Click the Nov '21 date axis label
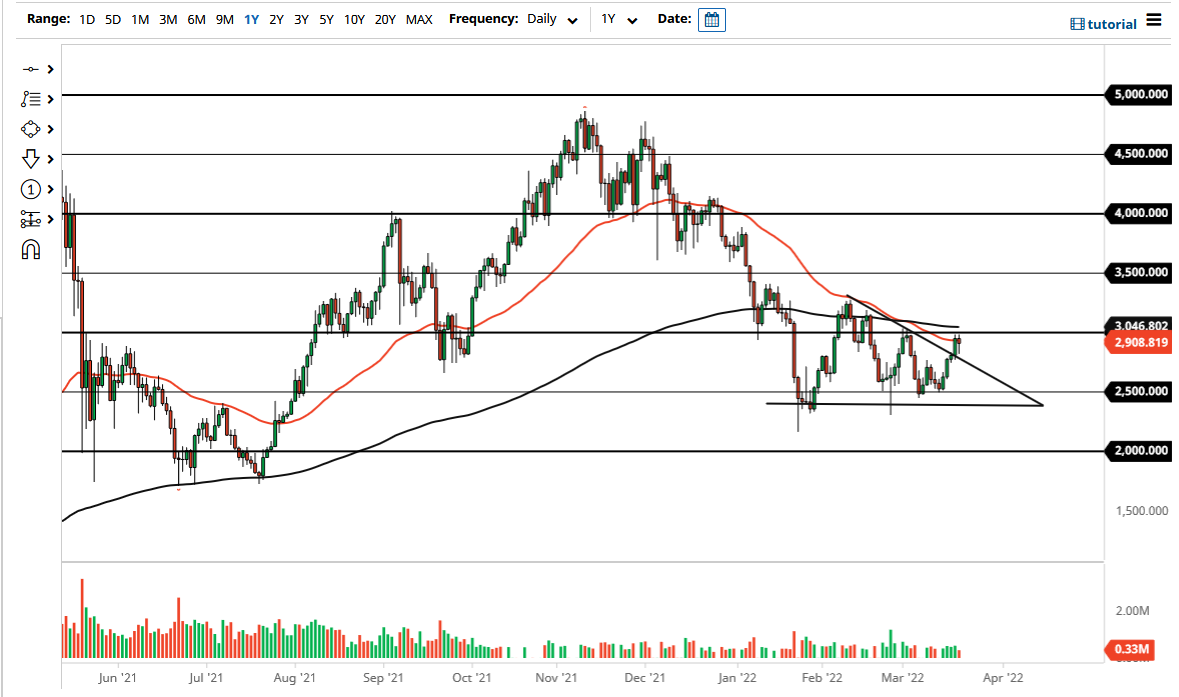Image resolution: width=1179 pixels, height=697 pixels. 556,677
